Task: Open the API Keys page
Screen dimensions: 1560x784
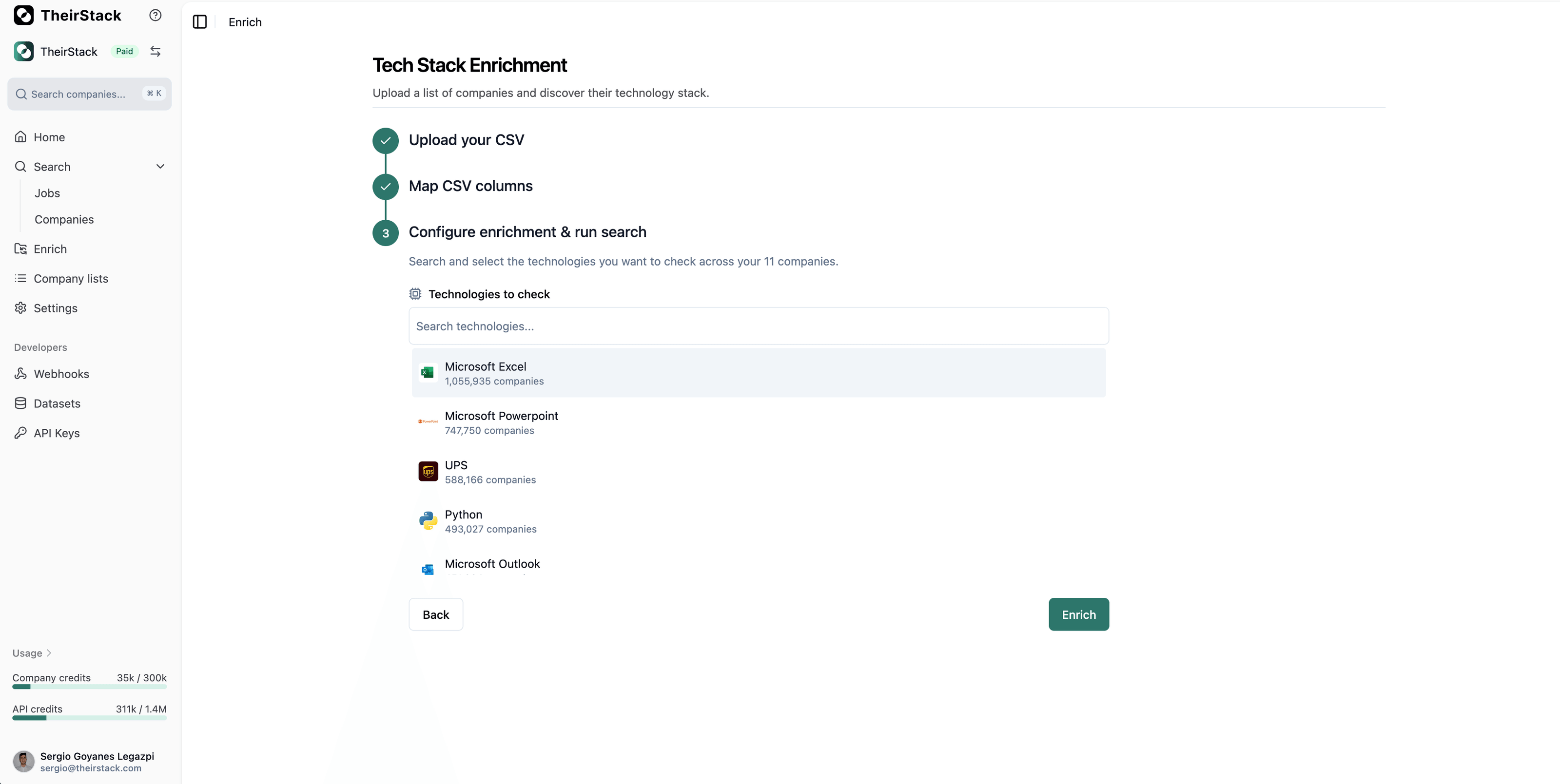Action: (57, 433)
